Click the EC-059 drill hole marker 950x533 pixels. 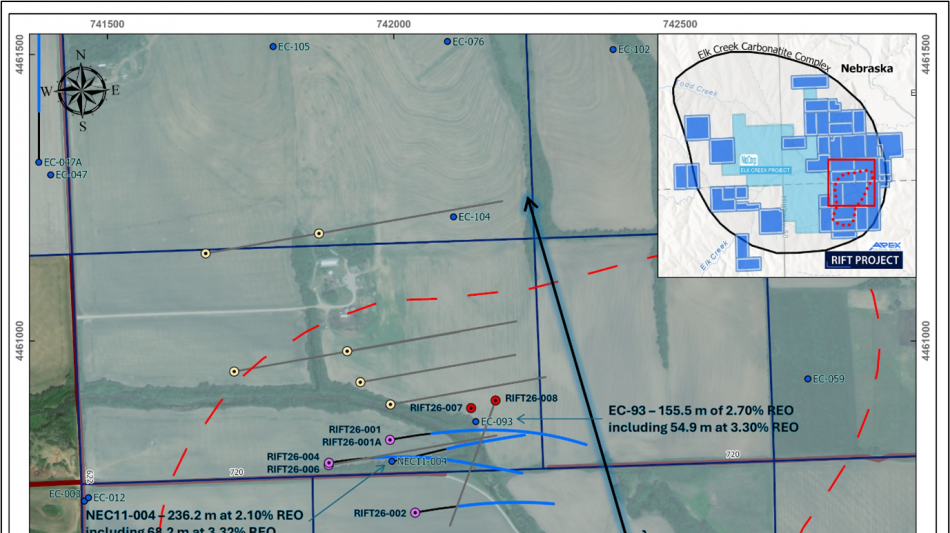[x=808, y=379]
